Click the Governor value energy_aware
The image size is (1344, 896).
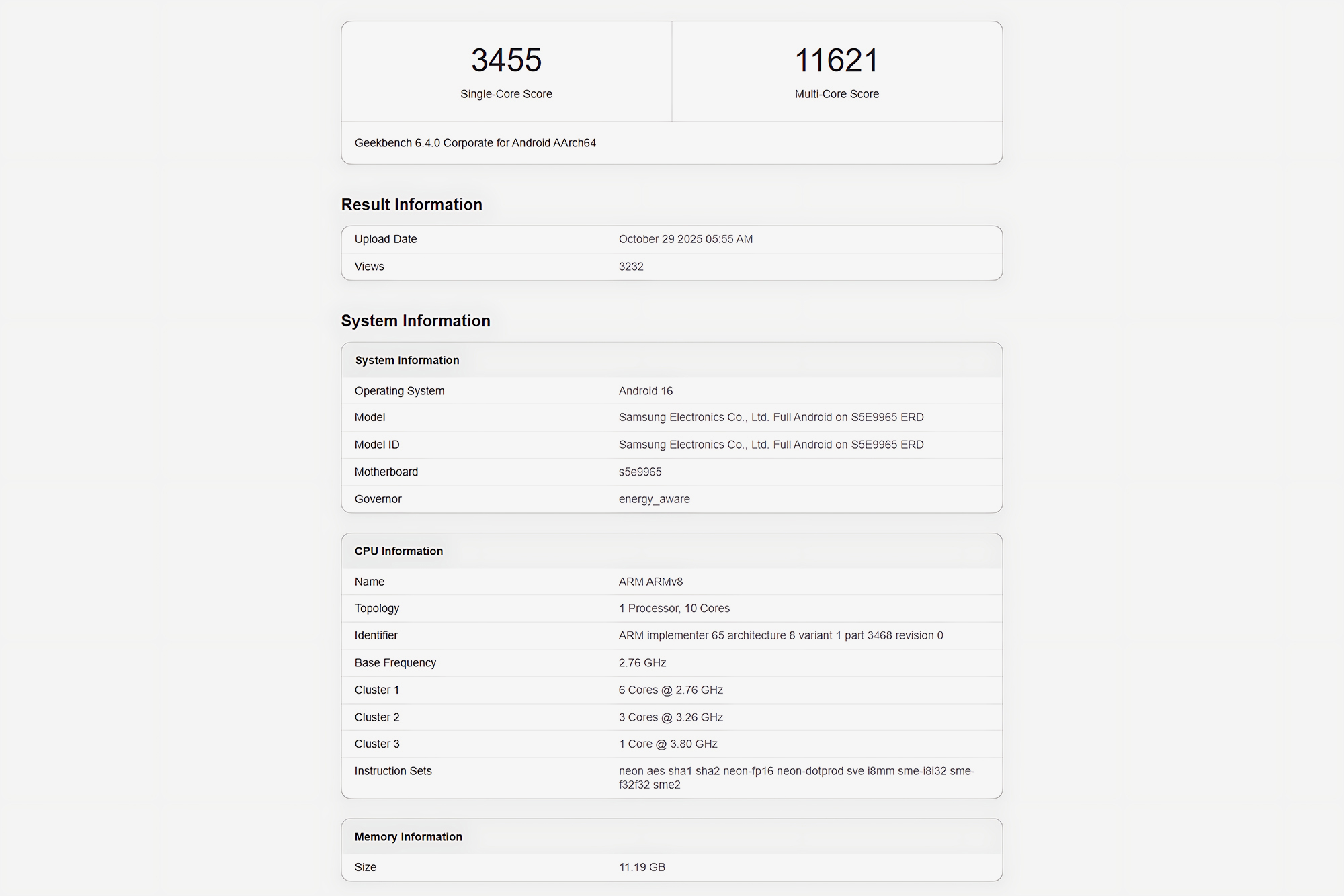click(x=654, y=499)
